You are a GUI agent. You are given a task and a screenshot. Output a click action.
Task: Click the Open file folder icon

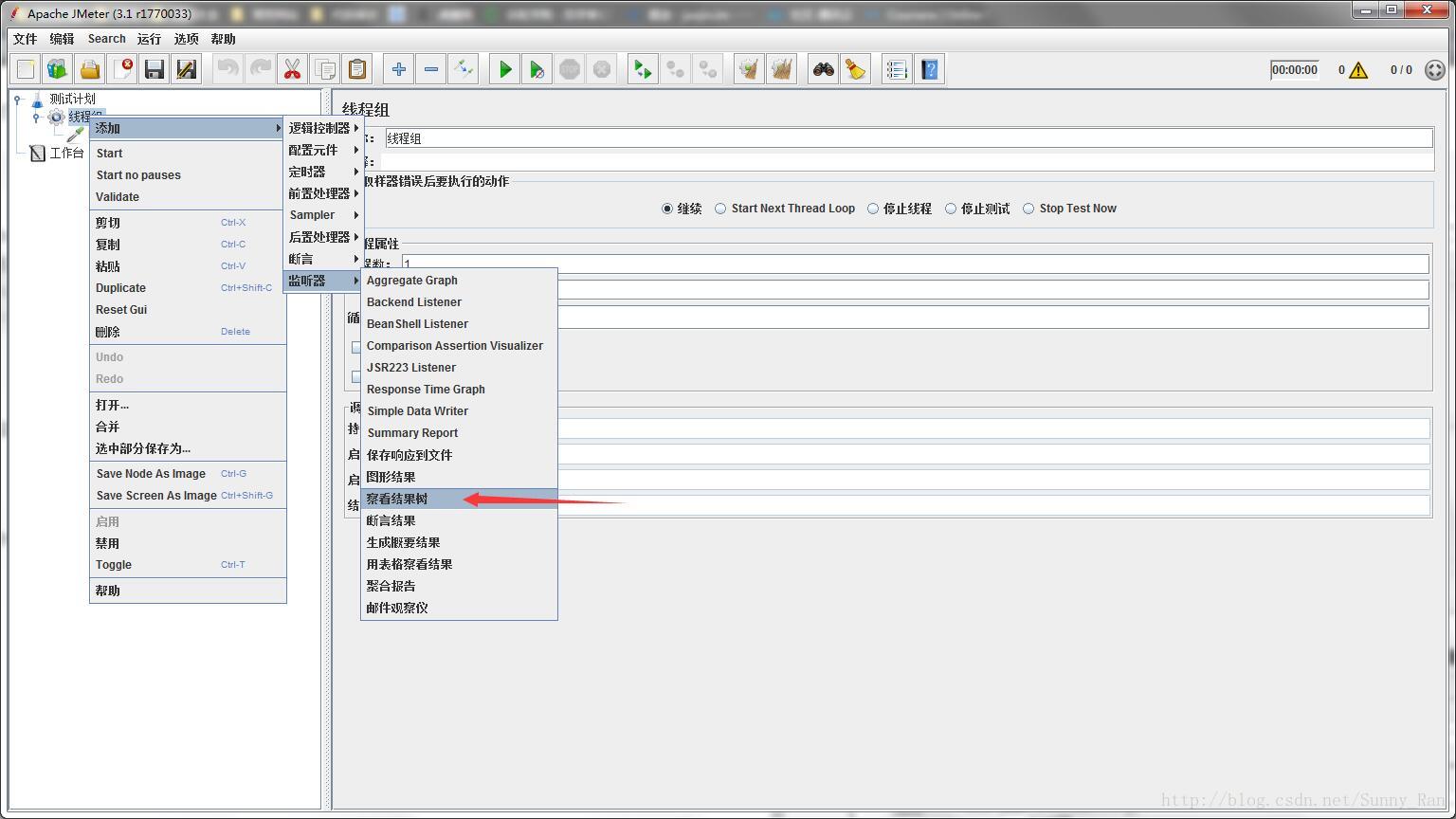(x=90, y=69)
